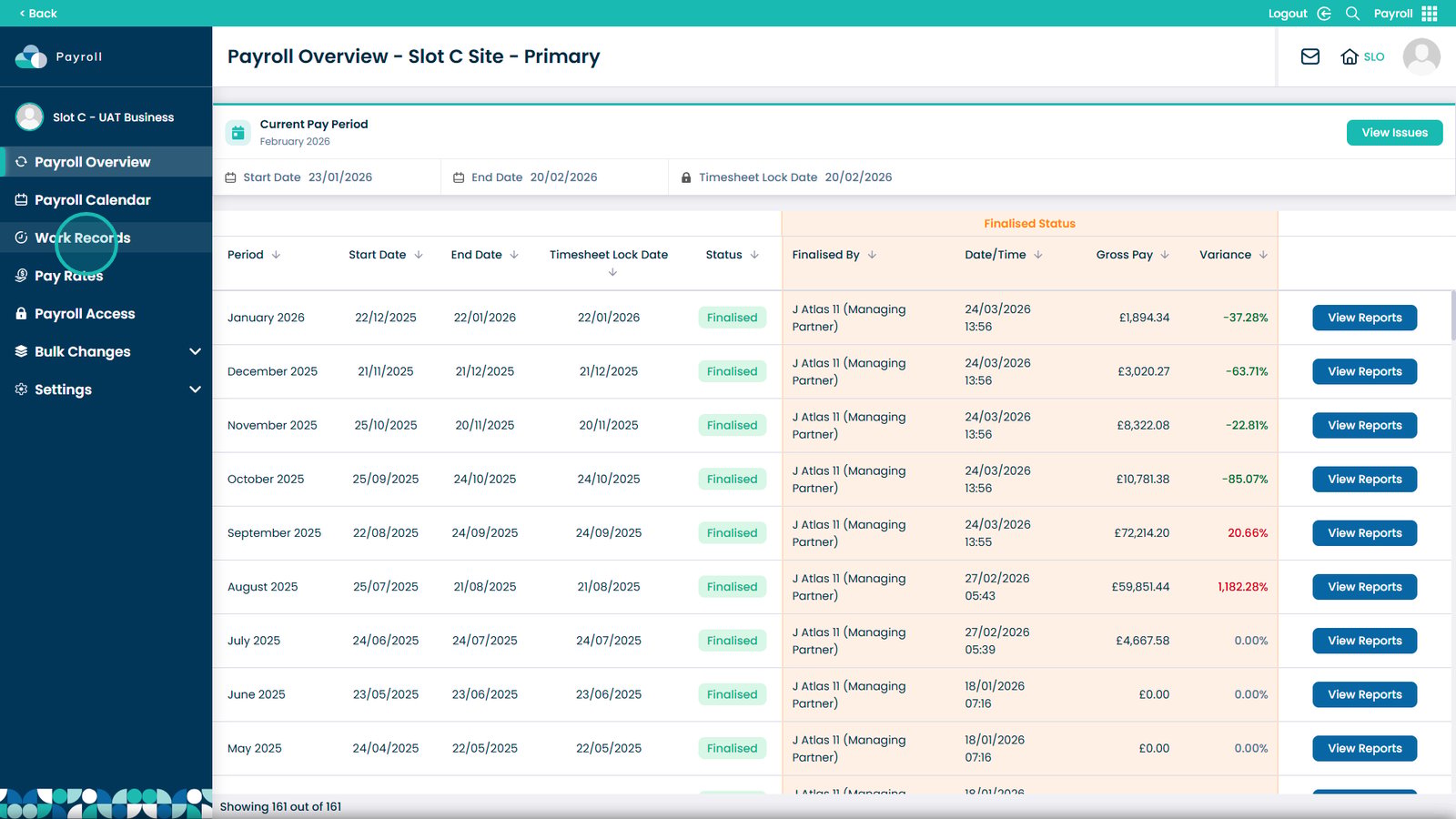Viewport: 1456px width, 819px height.
Task: Click the search magnifier icon
Action: [1352, 13]
